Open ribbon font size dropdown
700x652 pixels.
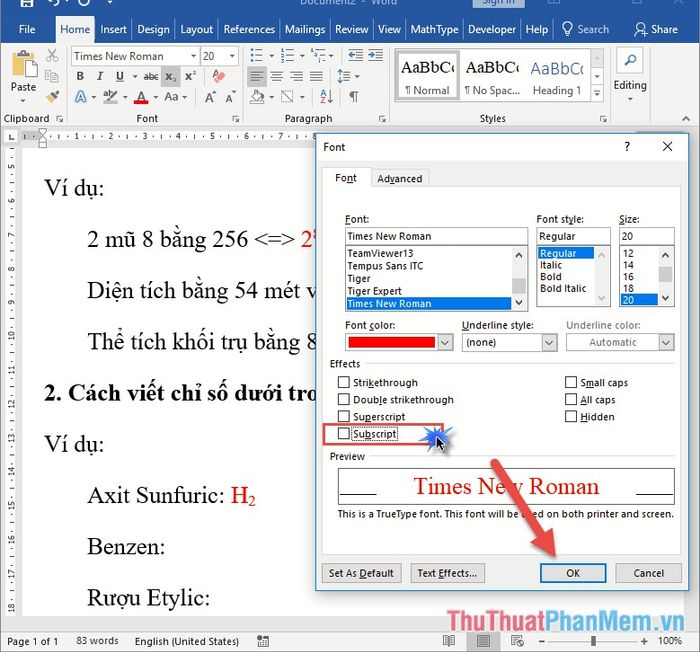pos(232,56)
